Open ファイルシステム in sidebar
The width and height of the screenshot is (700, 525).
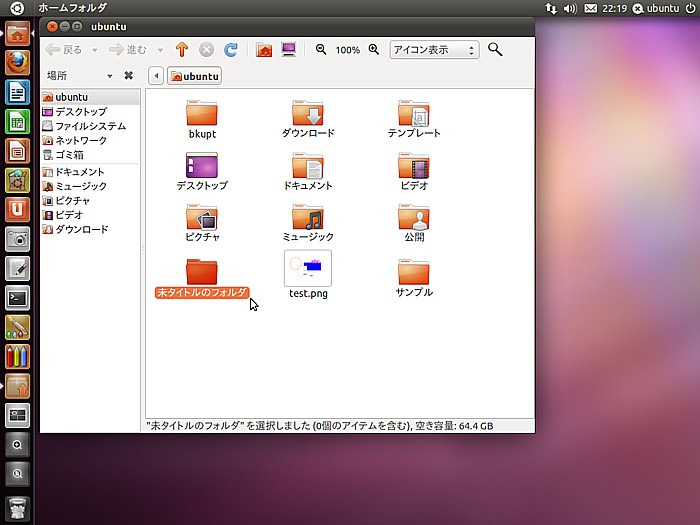tap(91, 126)
